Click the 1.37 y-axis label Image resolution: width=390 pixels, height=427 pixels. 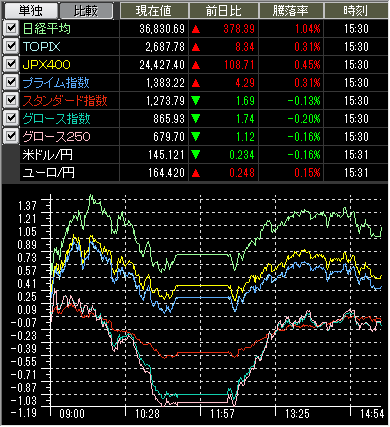point(26,206)
